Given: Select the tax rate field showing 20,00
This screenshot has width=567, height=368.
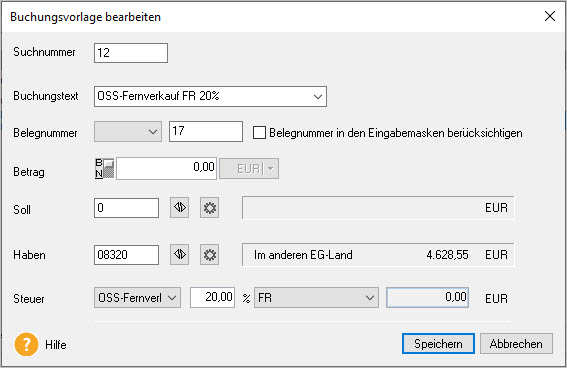Looking at the screenshot, I should coord(213,298).
